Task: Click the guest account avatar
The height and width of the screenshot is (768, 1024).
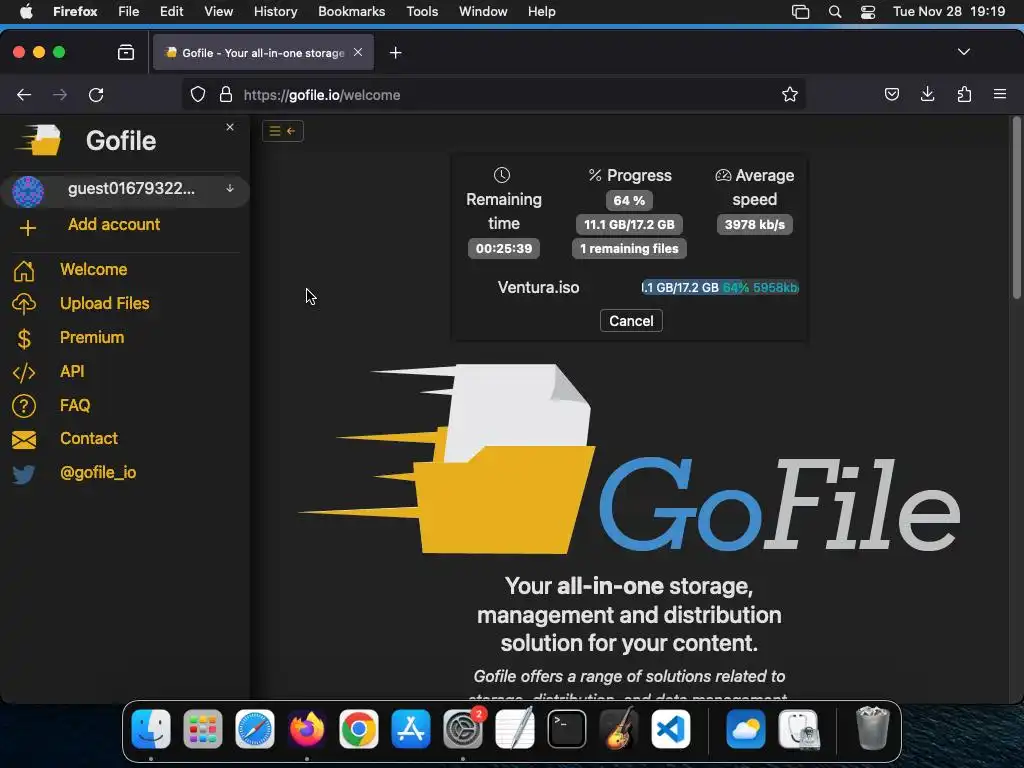Action: point(28,191)
